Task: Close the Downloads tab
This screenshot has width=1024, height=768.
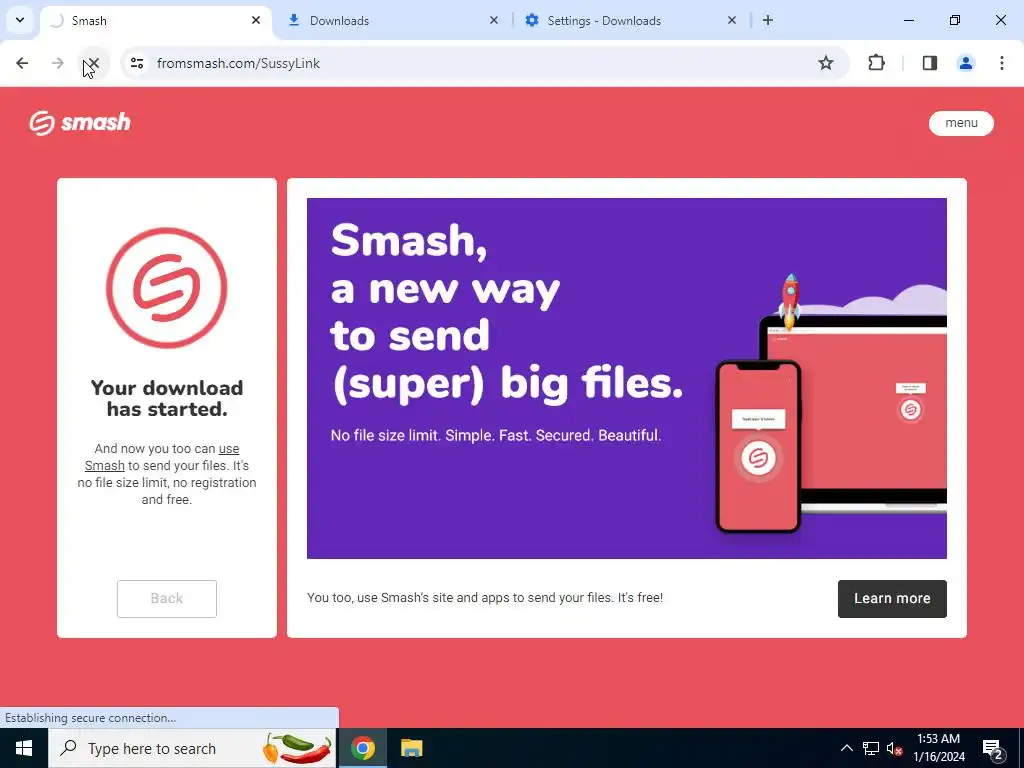Action: pyautogui.click(x=494, y=20)
